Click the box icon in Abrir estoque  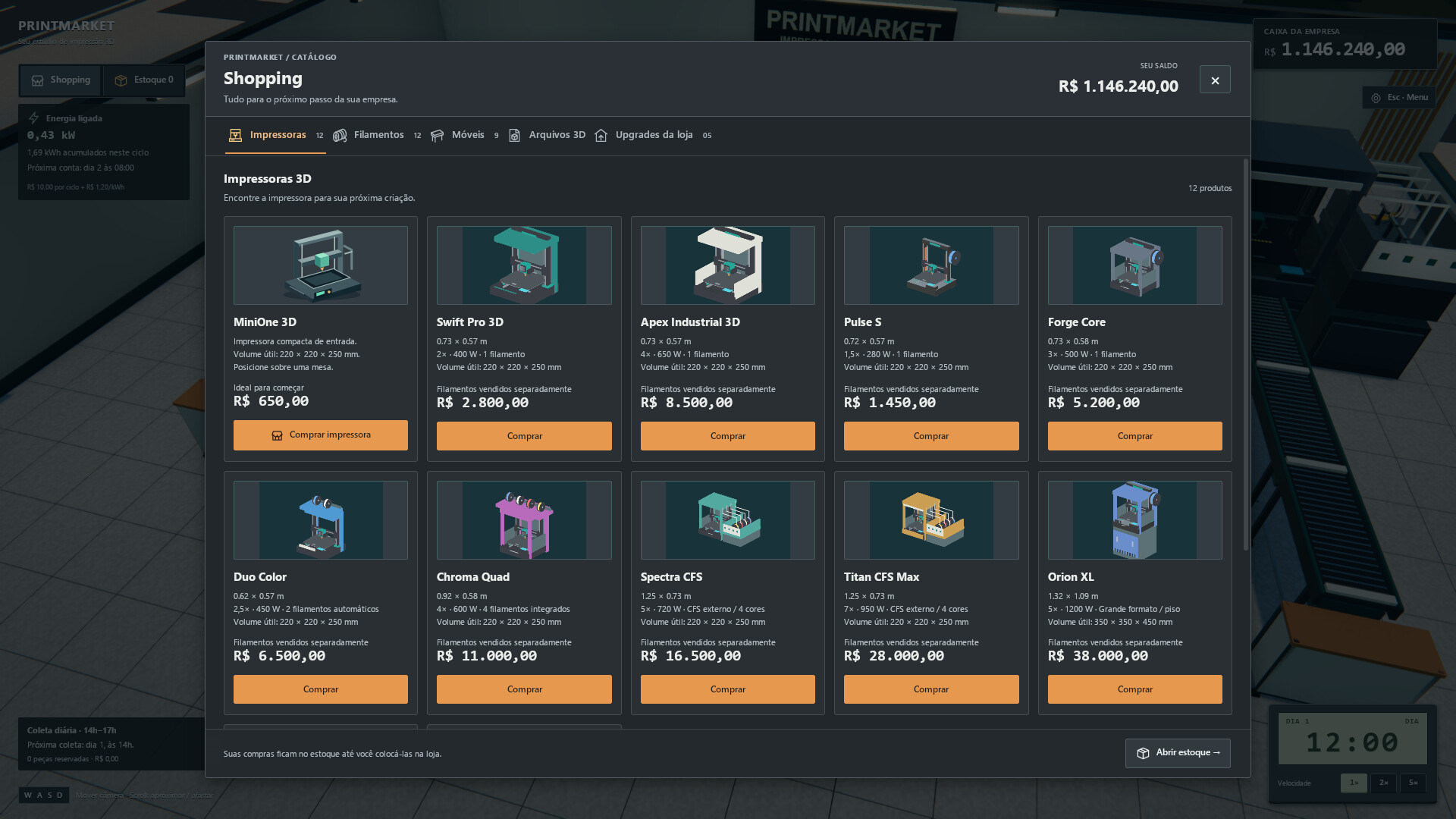(x=1143, y=753)
